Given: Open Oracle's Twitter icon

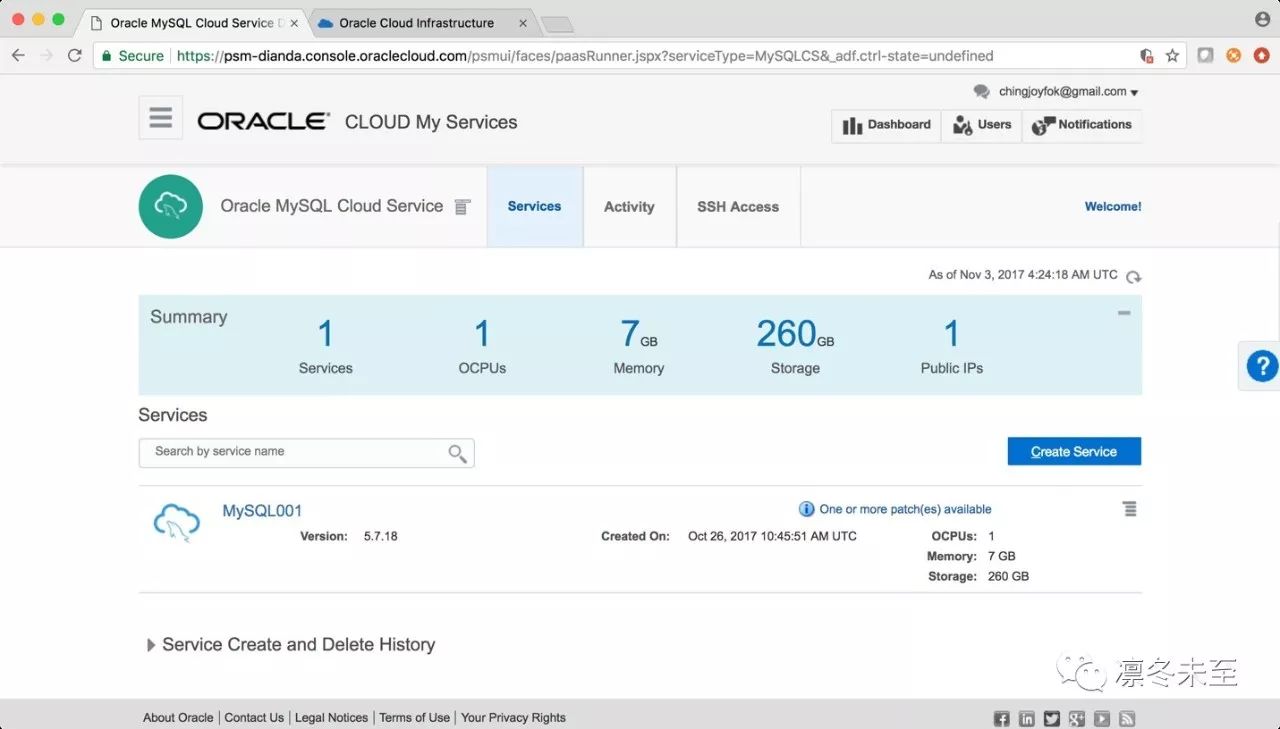Looking at the screenshot, I should [1052, 718].
